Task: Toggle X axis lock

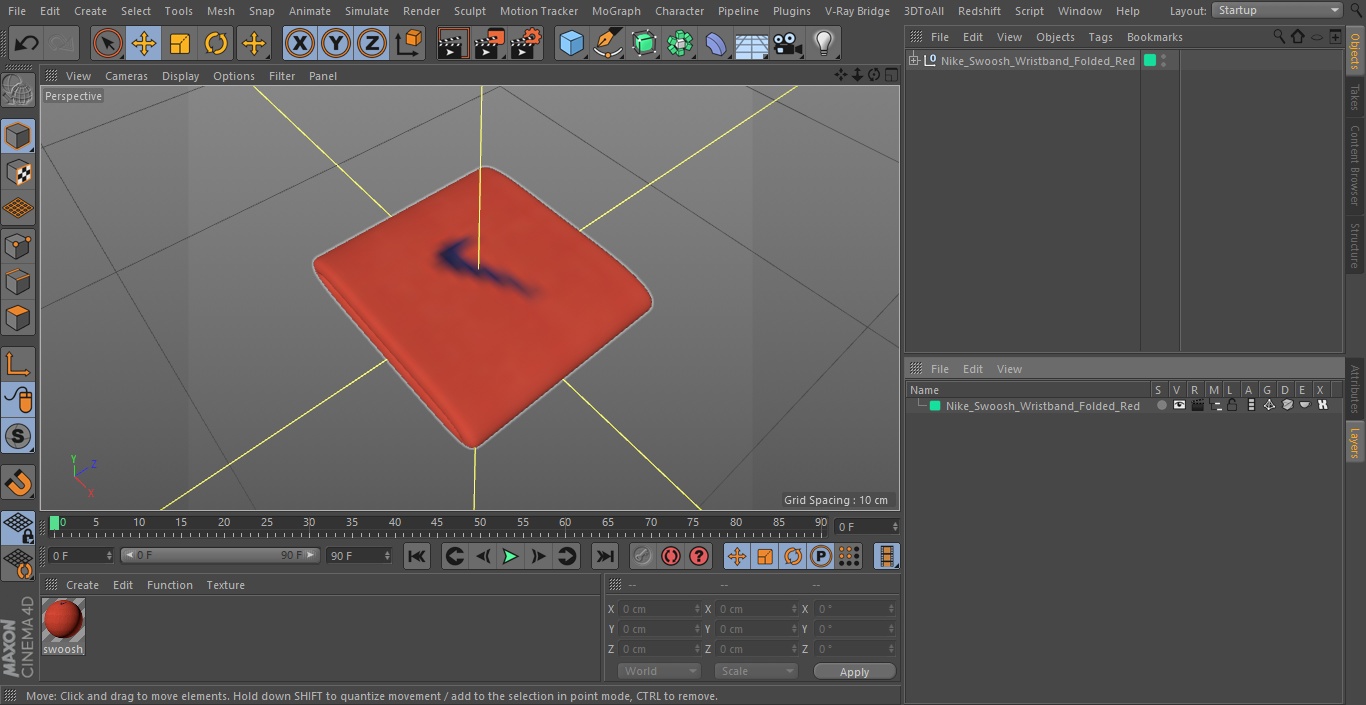Action: [x=300, y=44]
